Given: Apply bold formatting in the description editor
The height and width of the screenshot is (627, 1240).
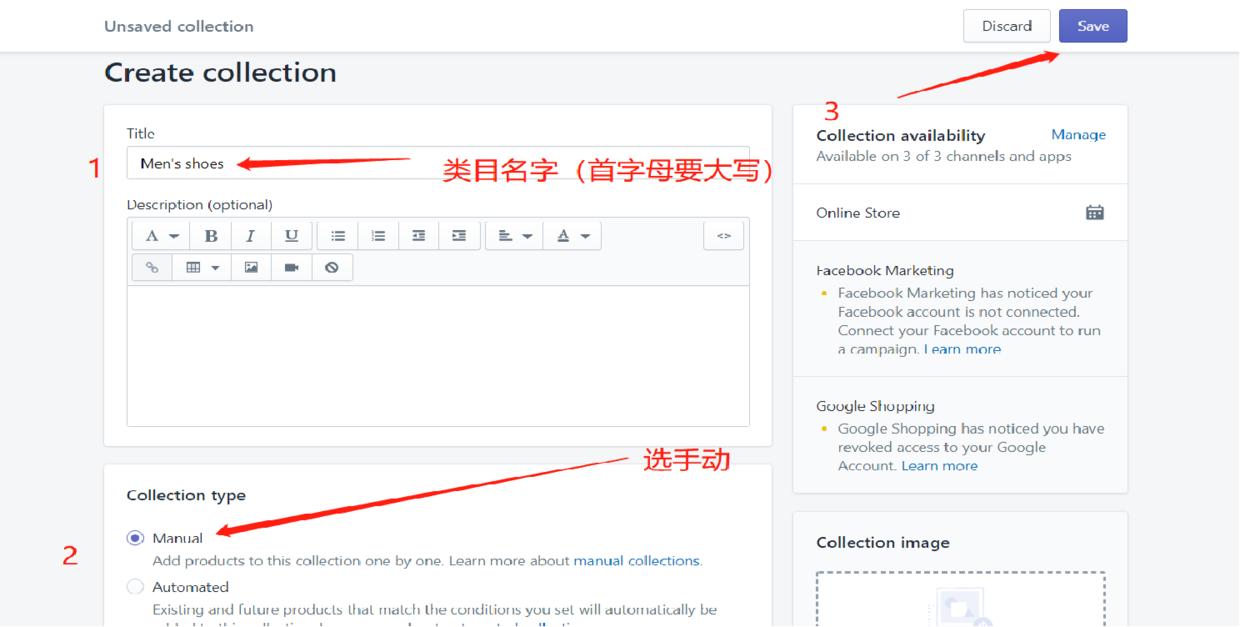Looking at the screenshot, I should (x=211, y=236).
